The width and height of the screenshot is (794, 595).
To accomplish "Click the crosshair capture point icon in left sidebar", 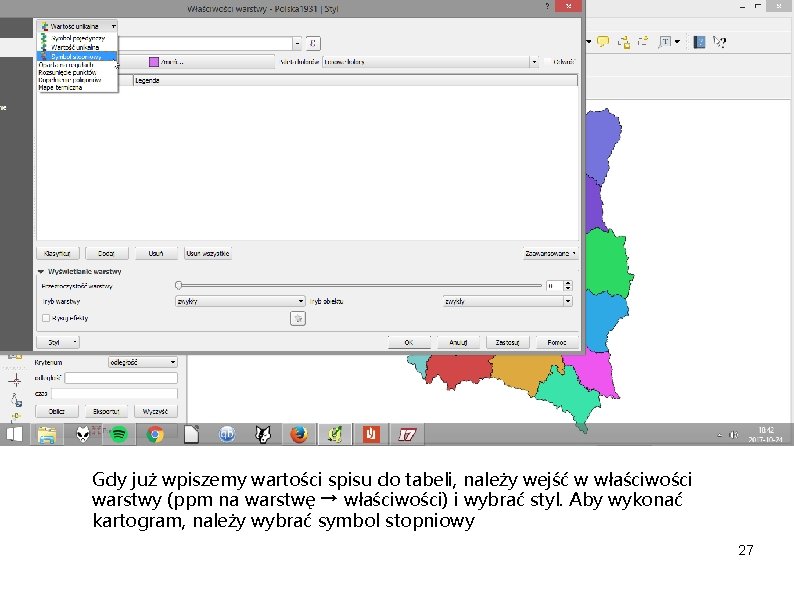I will pos(15,380).
